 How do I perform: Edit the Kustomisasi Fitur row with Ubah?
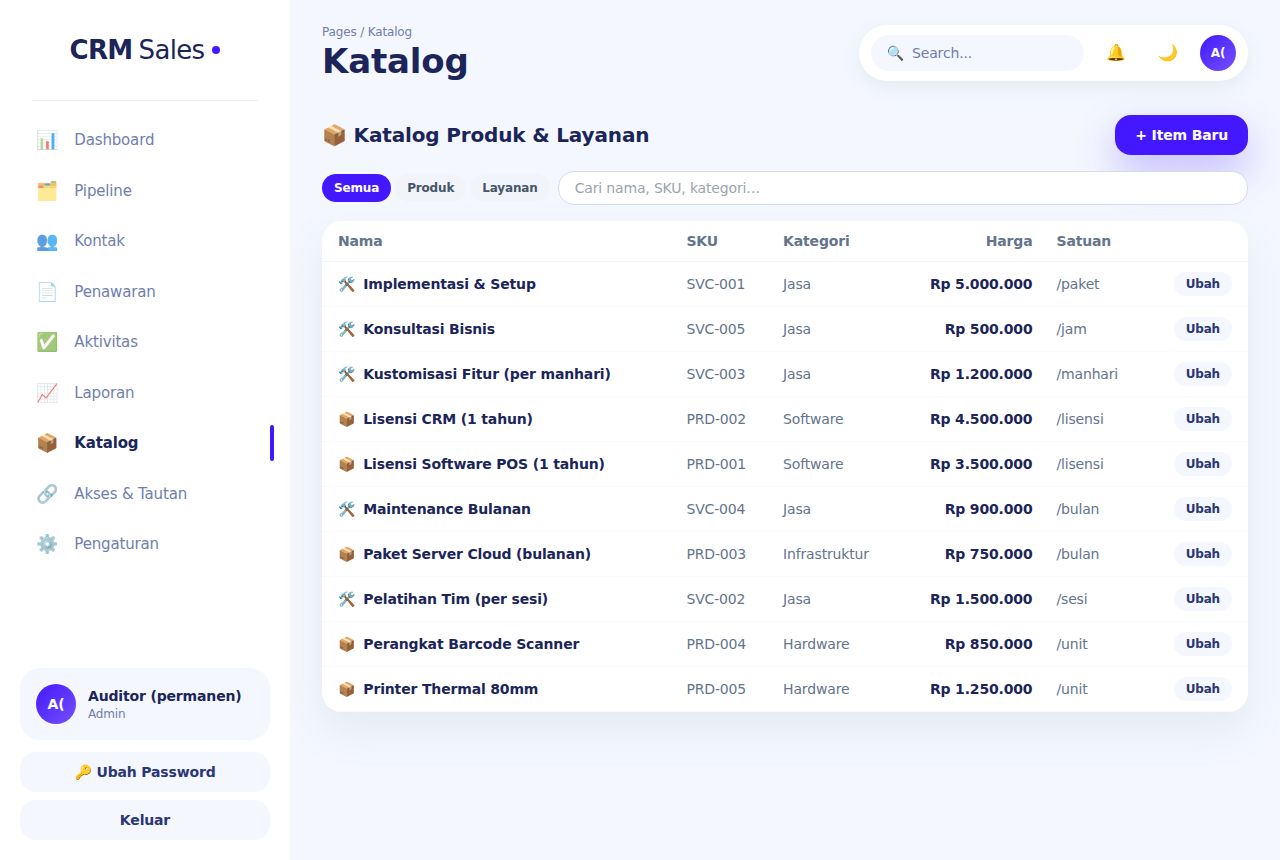pos(1202,374)
